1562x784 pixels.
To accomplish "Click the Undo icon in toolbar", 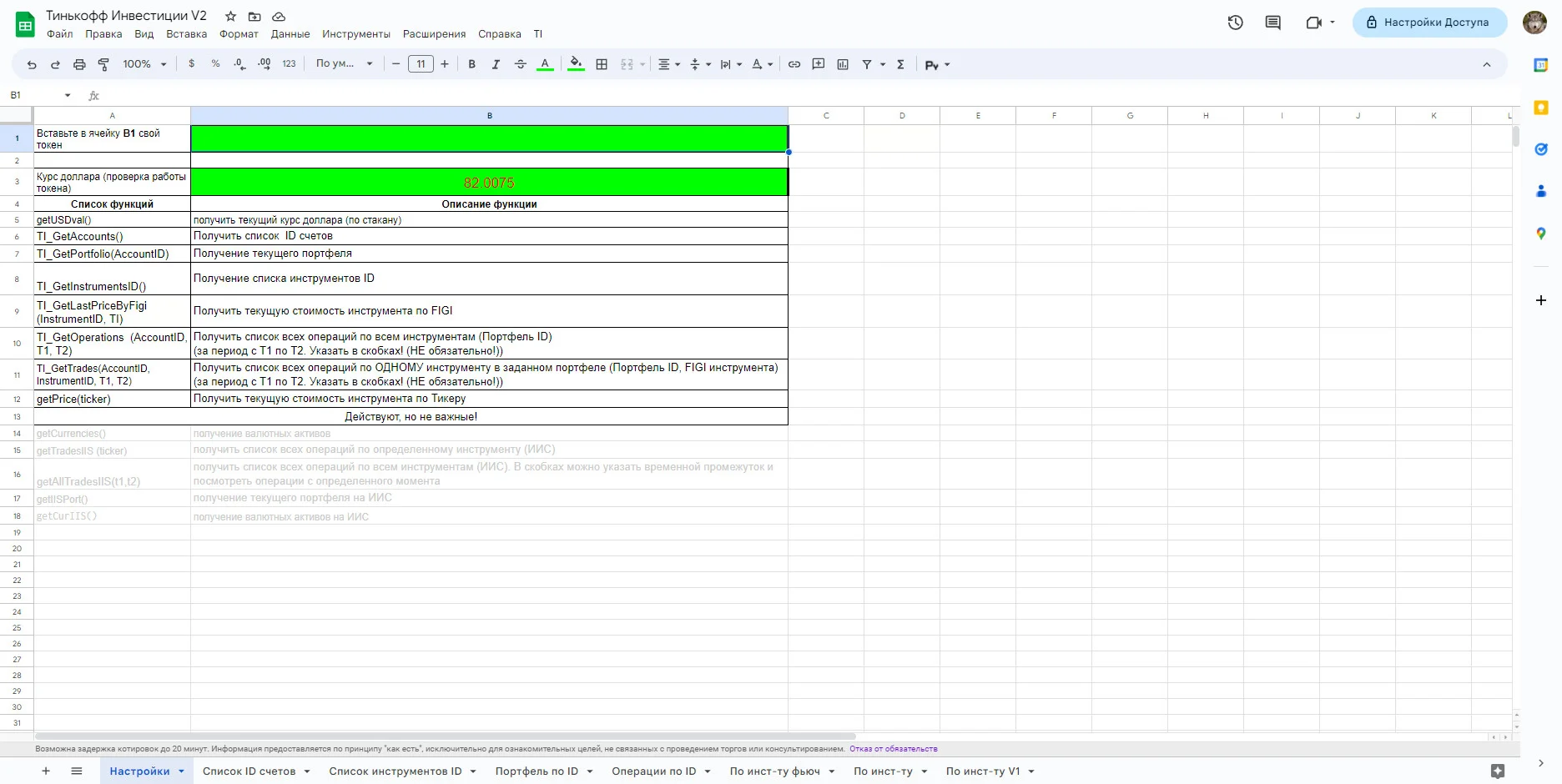I will 32,64.
